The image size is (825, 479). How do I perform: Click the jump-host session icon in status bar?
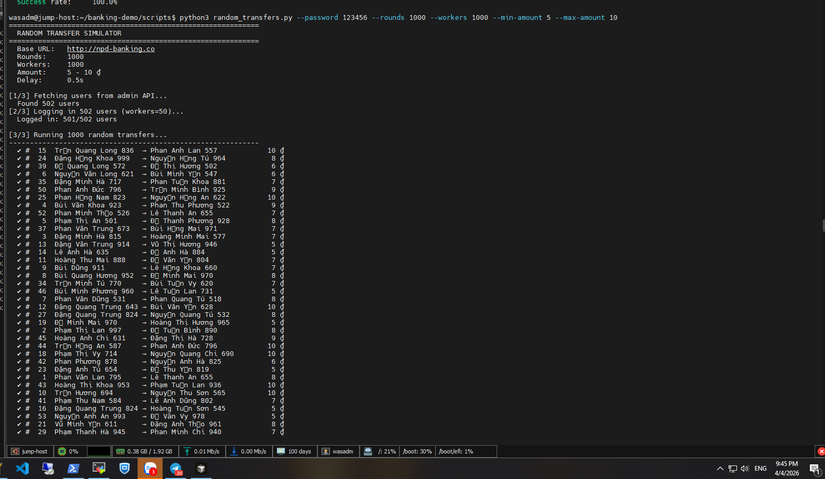15,451
